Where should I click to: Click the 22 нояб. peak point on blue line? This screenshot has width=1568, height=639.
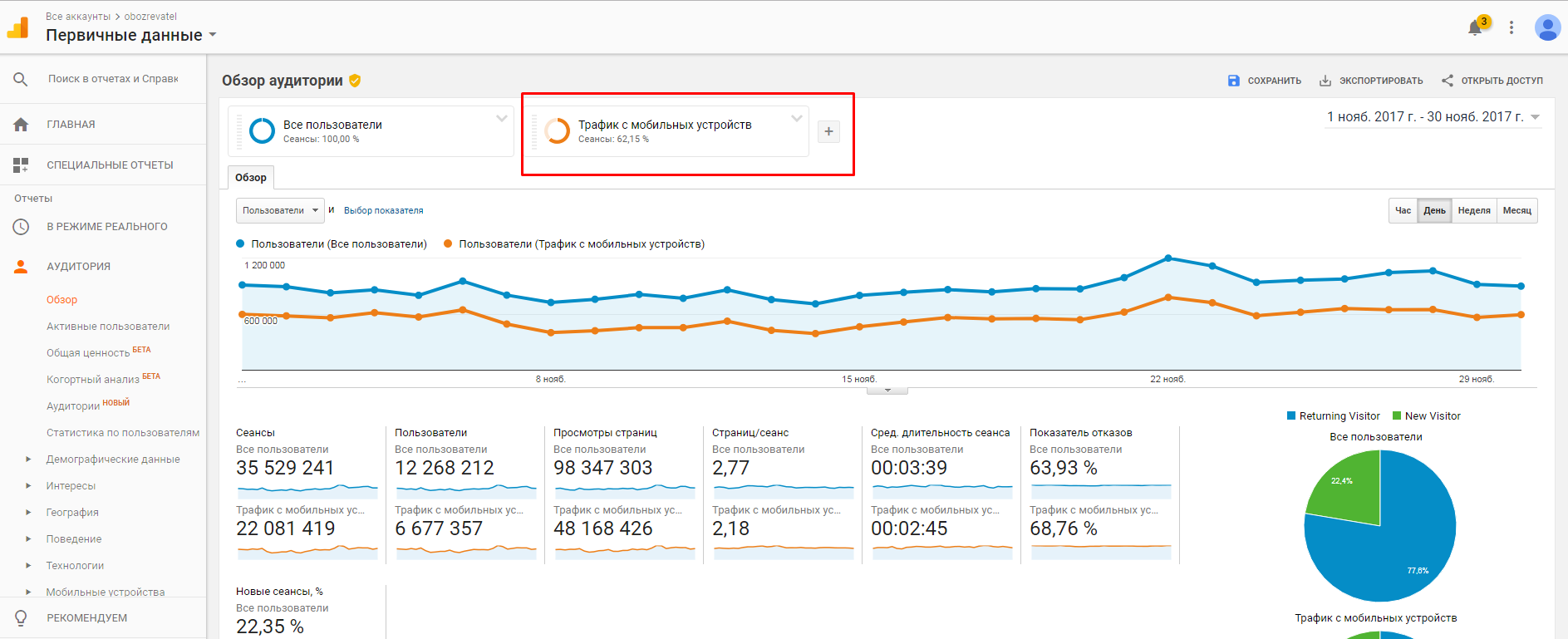tap(1168, 258)
